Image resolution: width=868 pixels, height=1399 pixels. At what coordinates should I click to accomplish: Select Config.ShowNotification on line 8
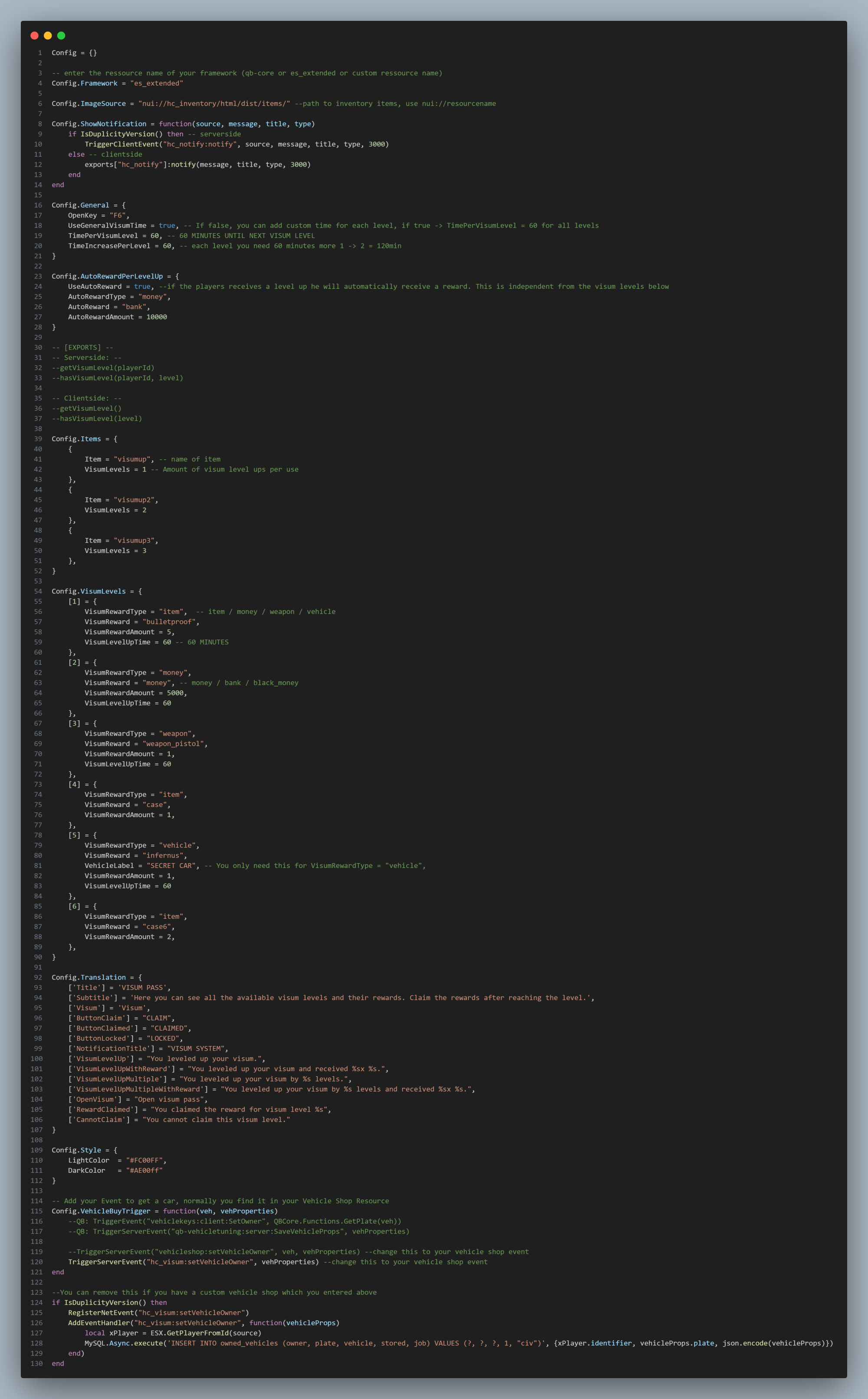99,124
